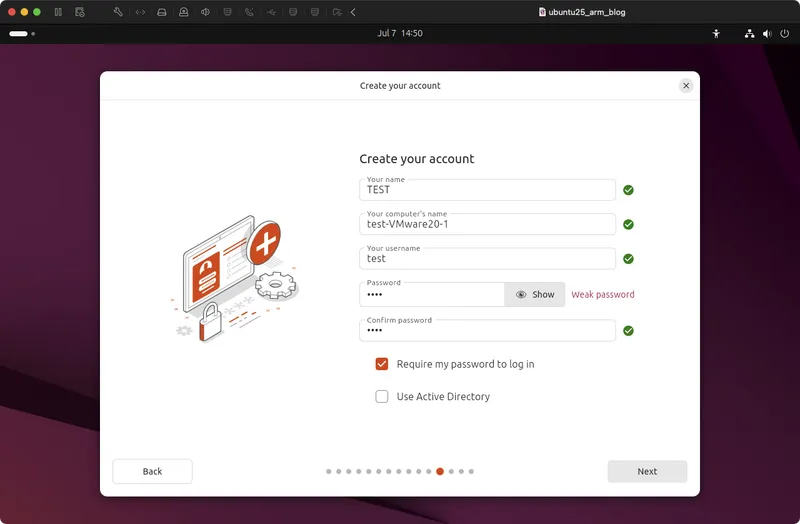This screenshot has height=524, width=800.
Task: Focus the Password input field
Action: point(432,294)
